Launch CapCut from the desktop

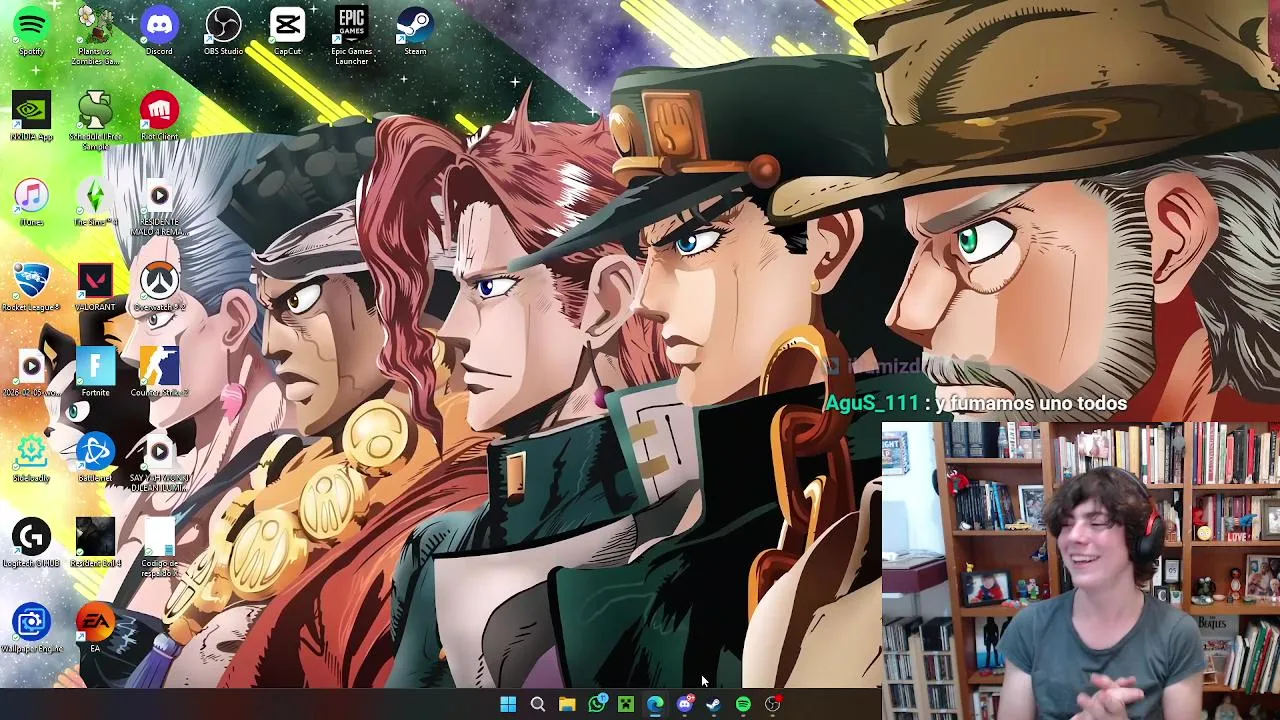point(287,31)
